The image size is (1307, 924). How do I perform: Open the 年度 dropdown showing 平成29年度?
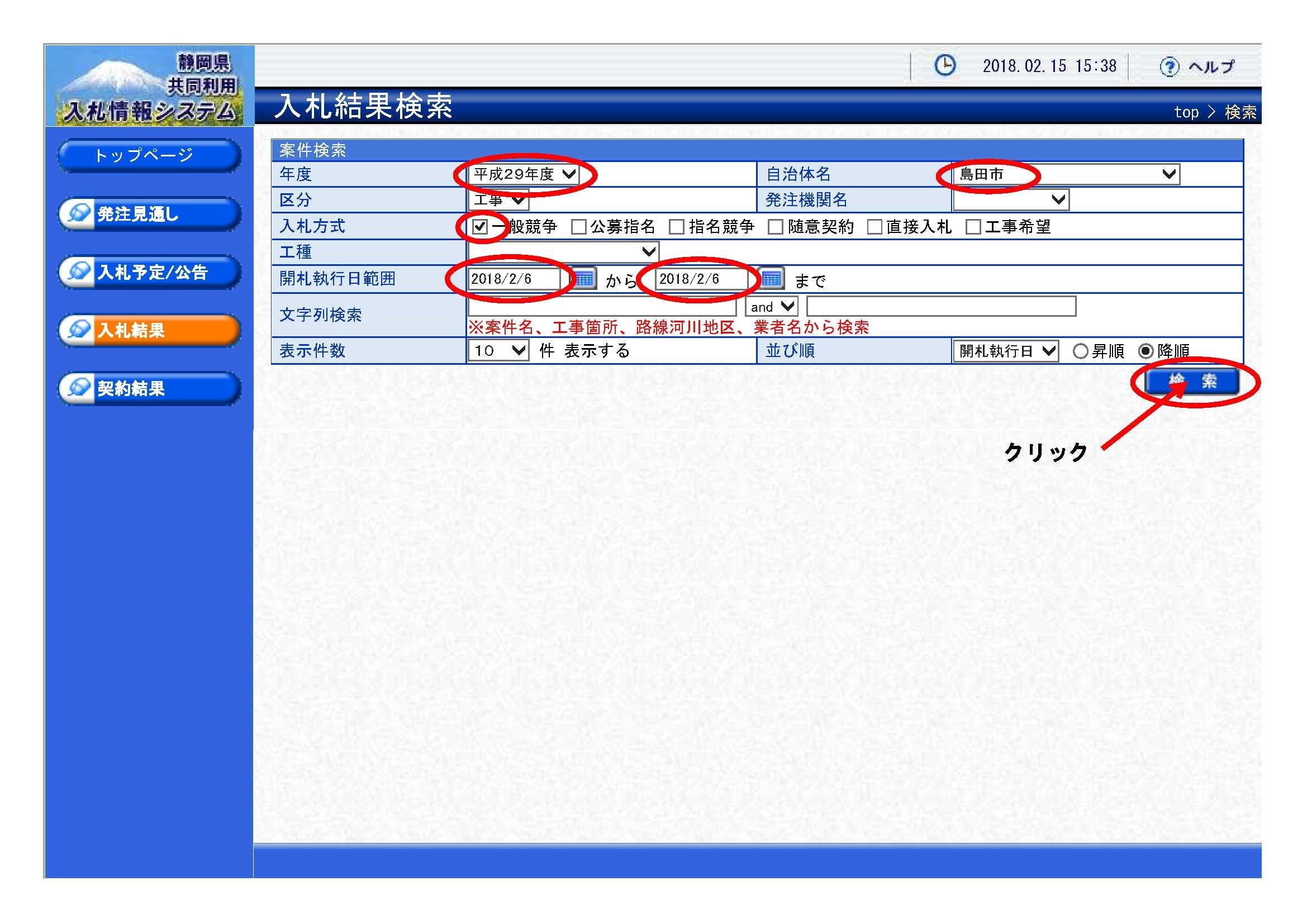(524, 174)
